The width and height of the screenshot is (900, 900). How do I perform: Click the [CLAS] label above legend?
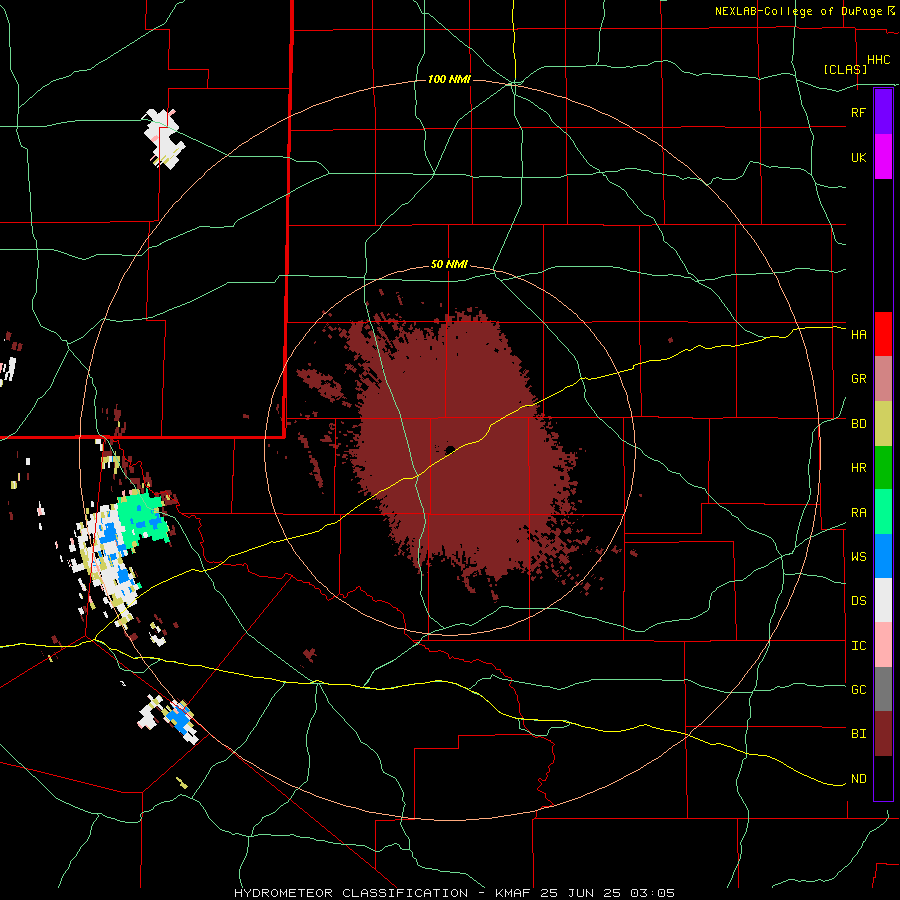(x=845, y=69)
